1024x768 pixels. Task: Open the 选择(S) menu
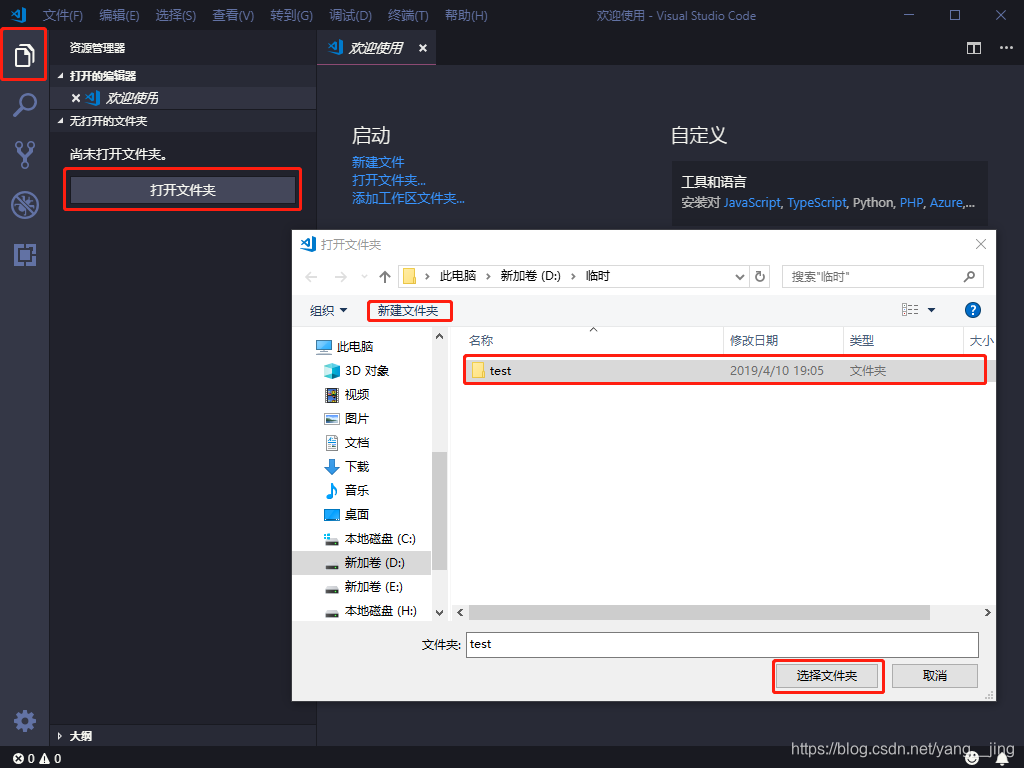pos(176,15)
